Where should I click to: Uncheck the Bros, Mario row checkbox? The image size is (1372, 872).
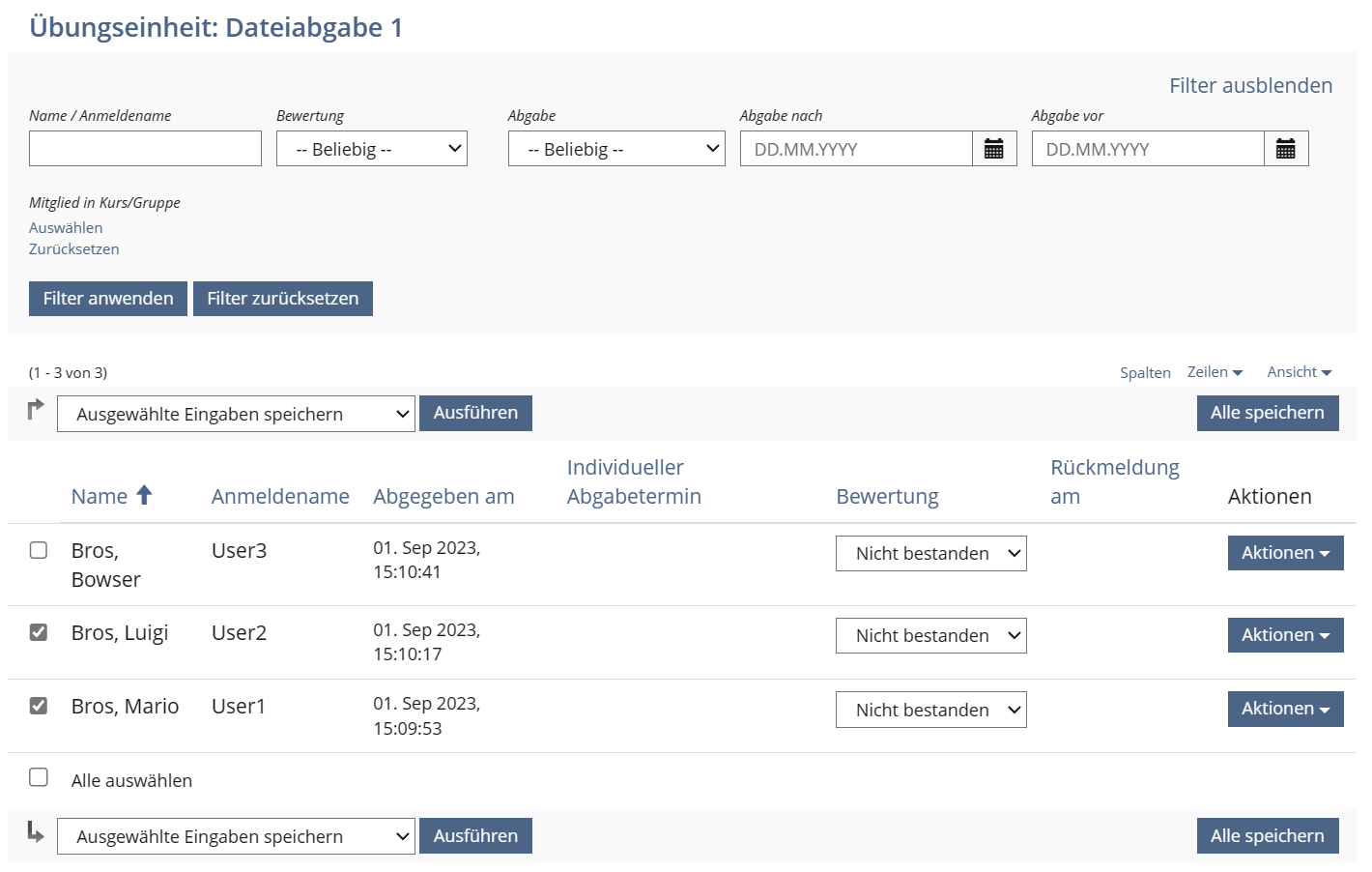pos(39,706)
